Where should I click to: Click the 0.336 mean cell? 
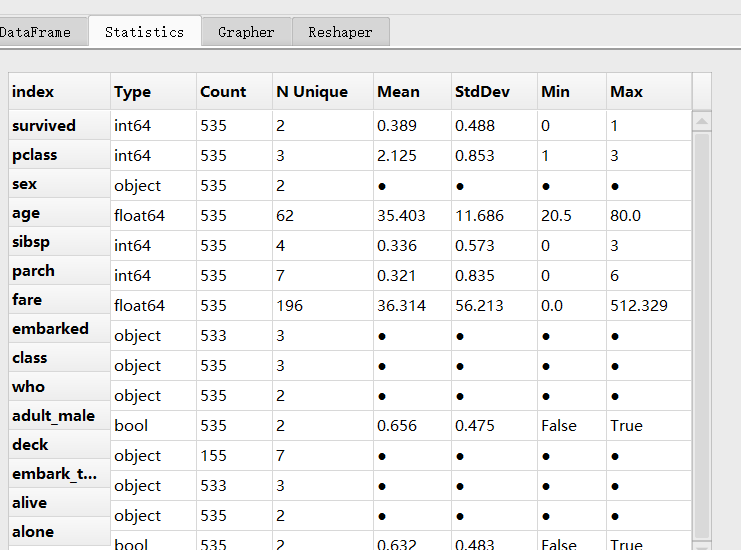coord(413,246)
